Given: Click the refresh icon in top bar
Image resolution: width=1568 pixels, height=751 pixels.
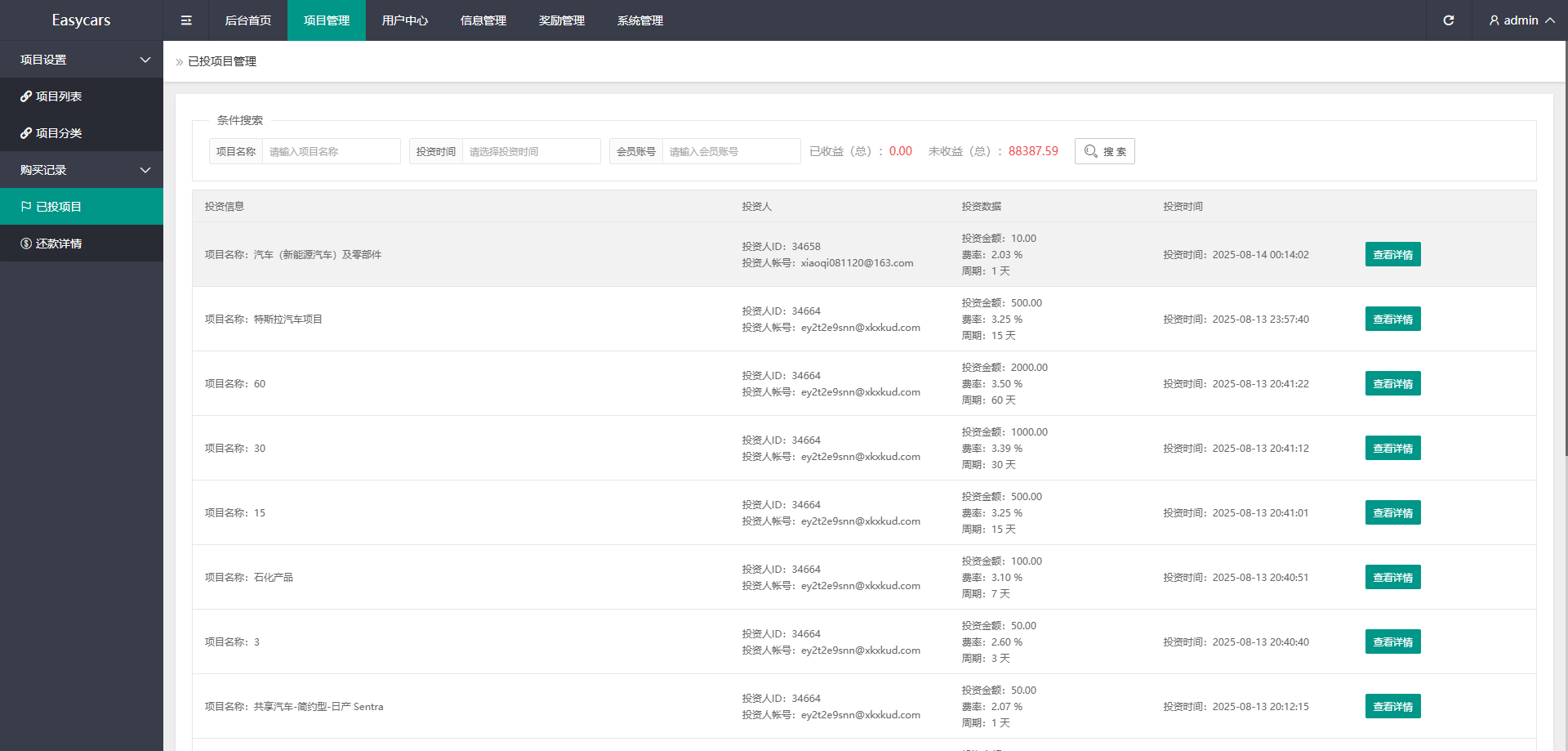Looking at the screenshot, I should coord(1448,20).
